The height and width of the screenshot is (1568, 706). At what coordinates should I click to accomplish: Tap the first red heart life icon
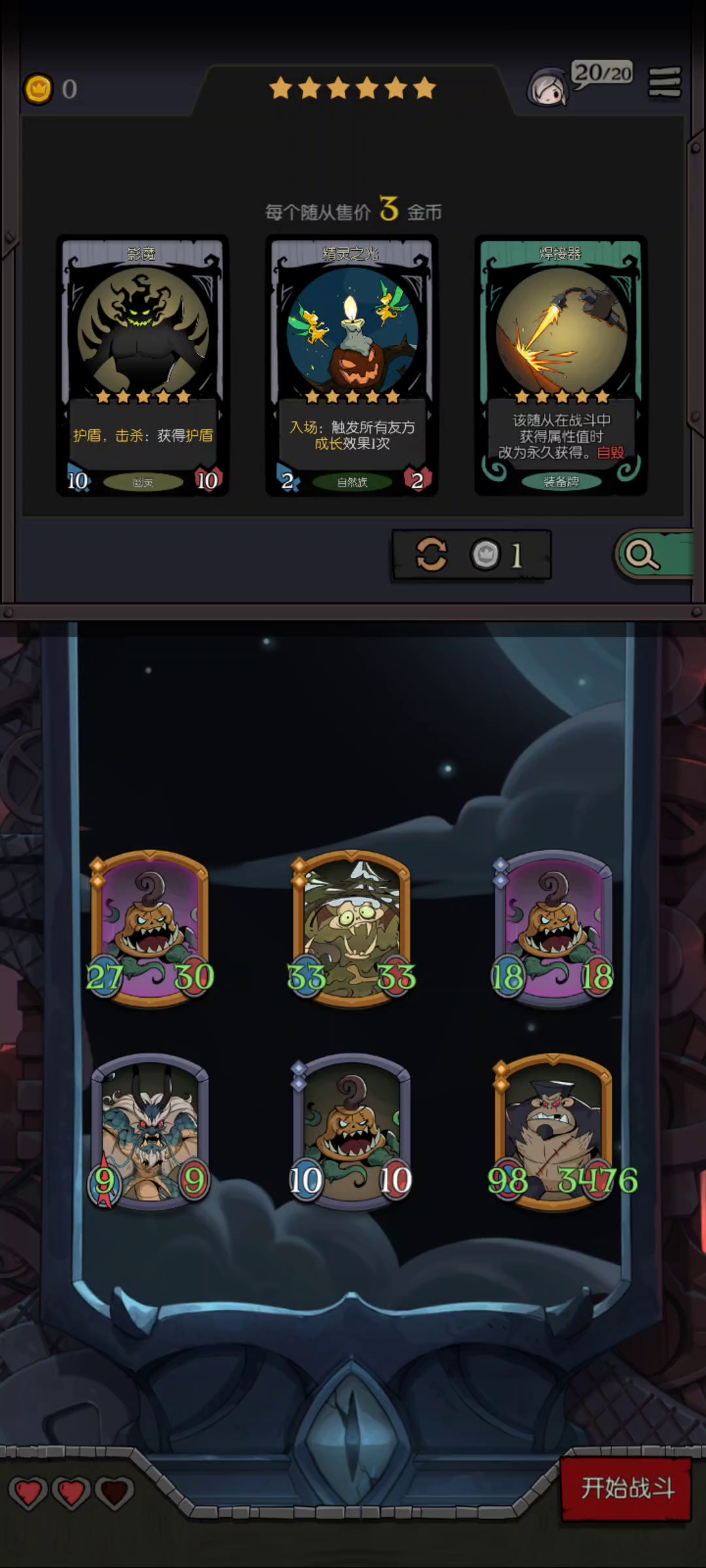[28, 1493]
